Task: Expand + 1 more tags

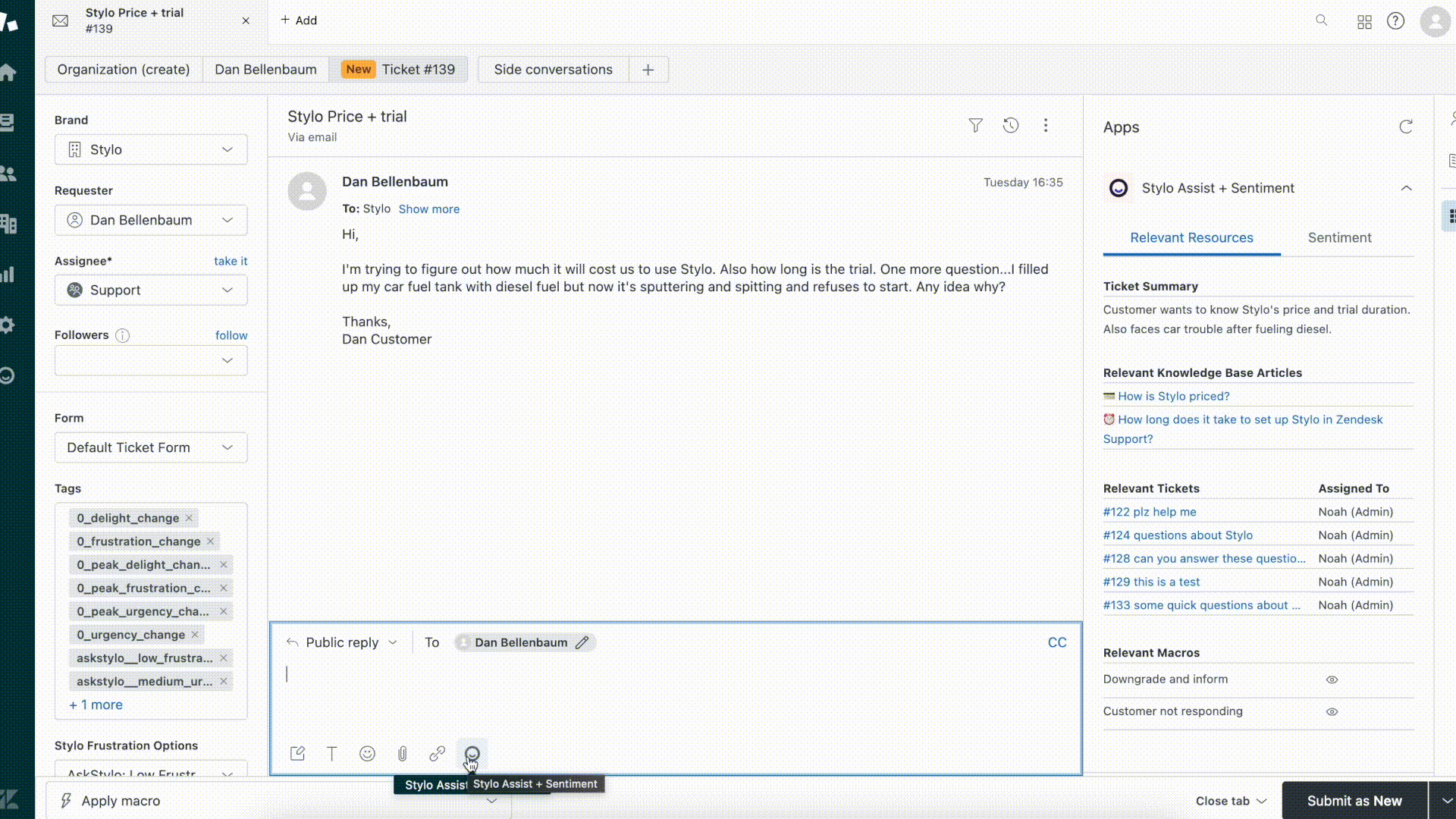Action: coord(96,705)
